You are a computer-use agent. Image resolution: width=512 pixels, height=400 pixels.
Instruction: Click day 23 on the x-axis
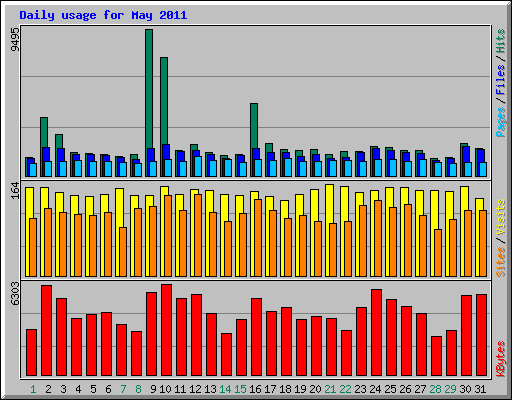360,389
